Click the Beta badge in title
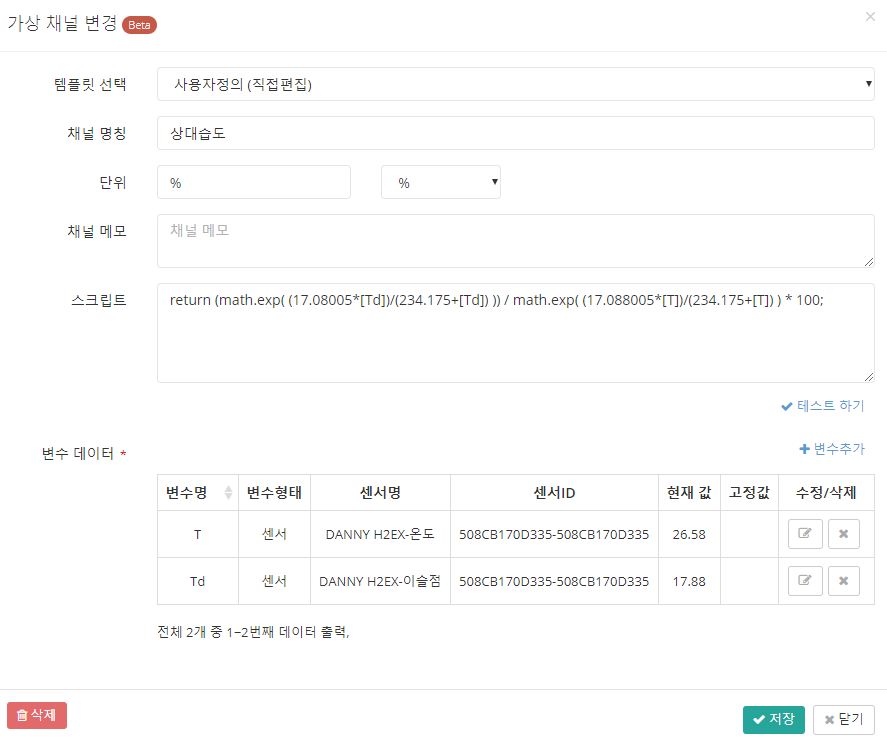 pyautogui.click(x=139, y=25)
